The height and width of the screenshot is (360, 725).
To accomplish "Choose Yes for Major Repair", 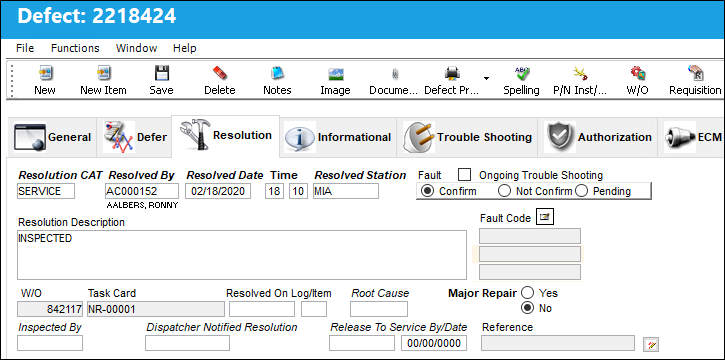I will [527, 293].
